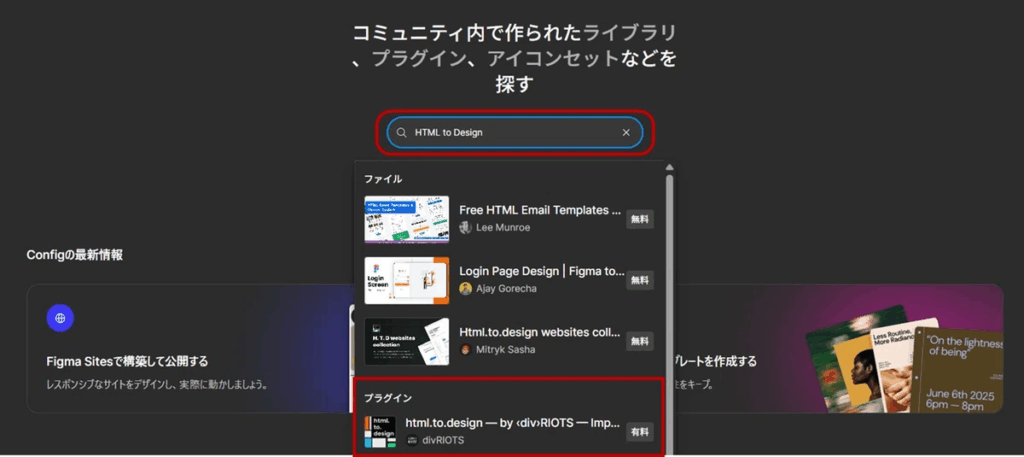This screenshot has height=457, width=1024.
Task: Click Ajay Gorecha avatar icon
Action: coord(465,289)
